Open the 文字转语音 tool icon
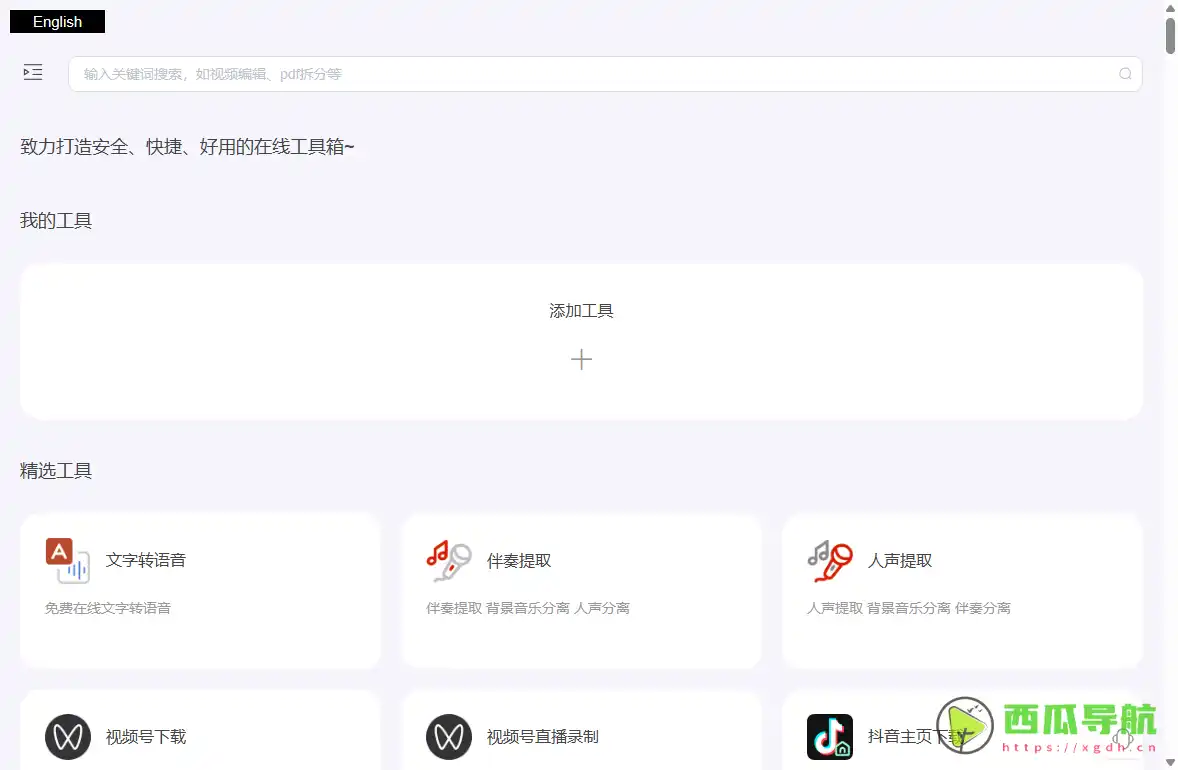 68,560
